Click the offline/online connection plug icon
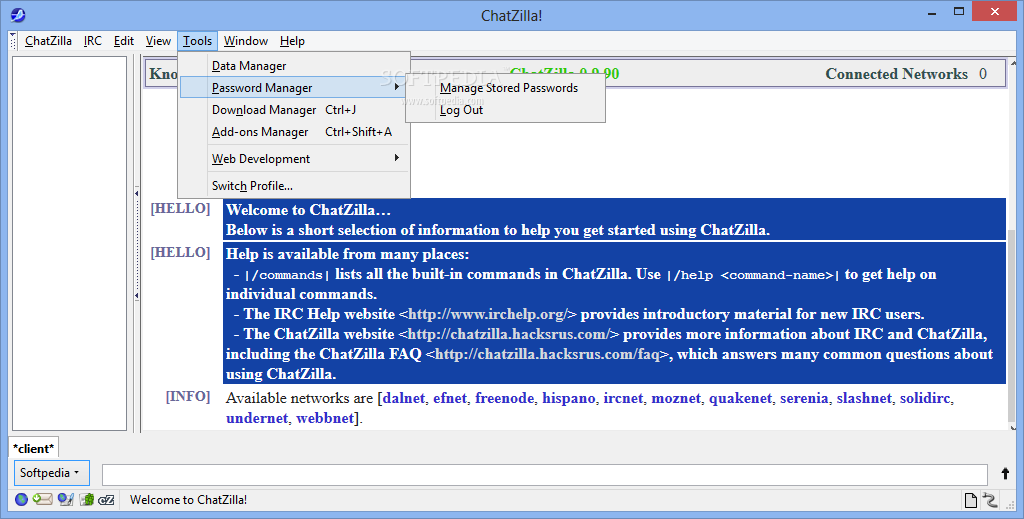Viewport: 1024px width, 519px height. coord(991,500)
